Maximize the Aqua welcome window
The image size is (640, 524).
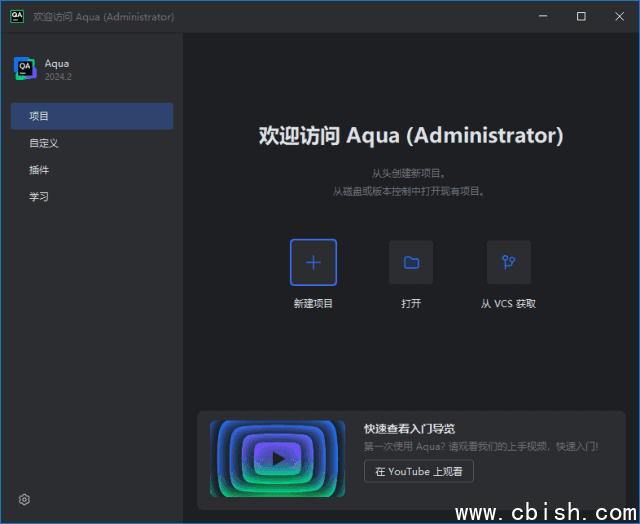581,16
